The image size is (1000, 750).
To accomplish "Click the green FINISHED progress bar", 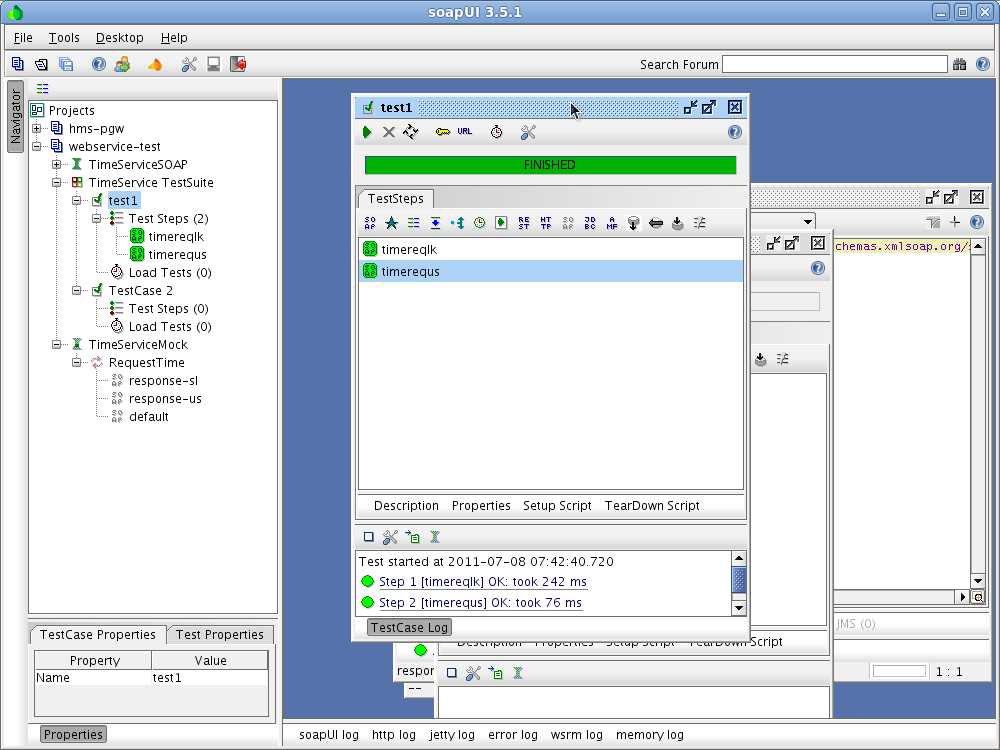I will [550, 165].
